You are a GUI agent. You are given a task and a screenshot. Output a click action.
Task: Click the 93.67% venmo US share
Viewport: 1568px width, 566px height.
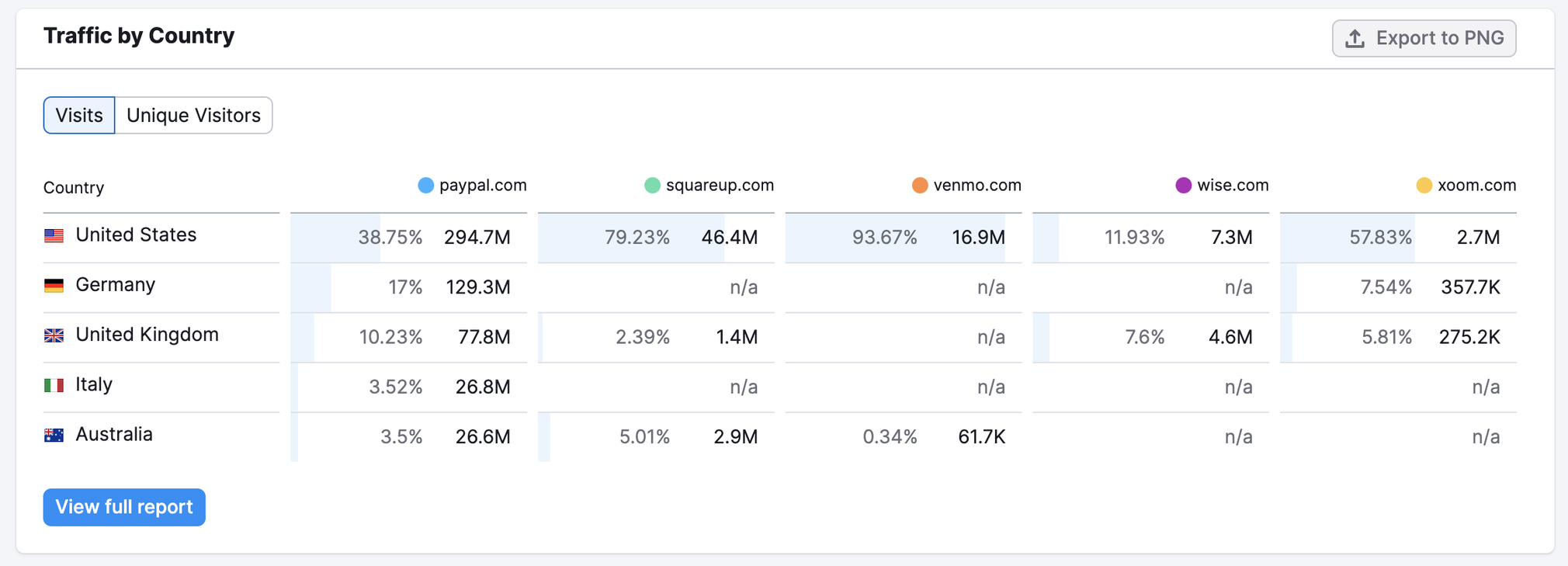click(x=885, y=237)
